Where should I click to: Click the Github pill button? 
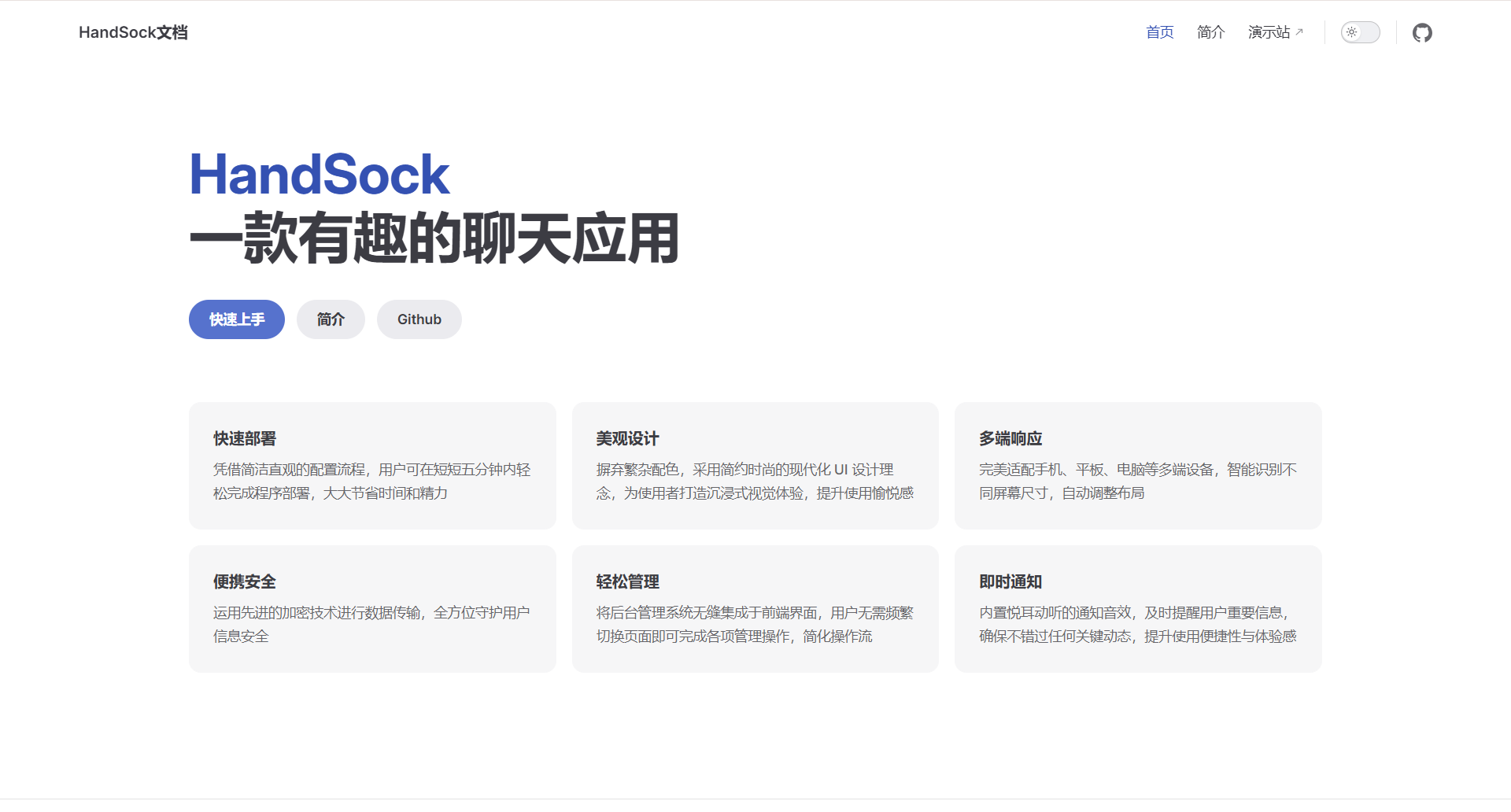pyautogui.click(x=419, y=319)
